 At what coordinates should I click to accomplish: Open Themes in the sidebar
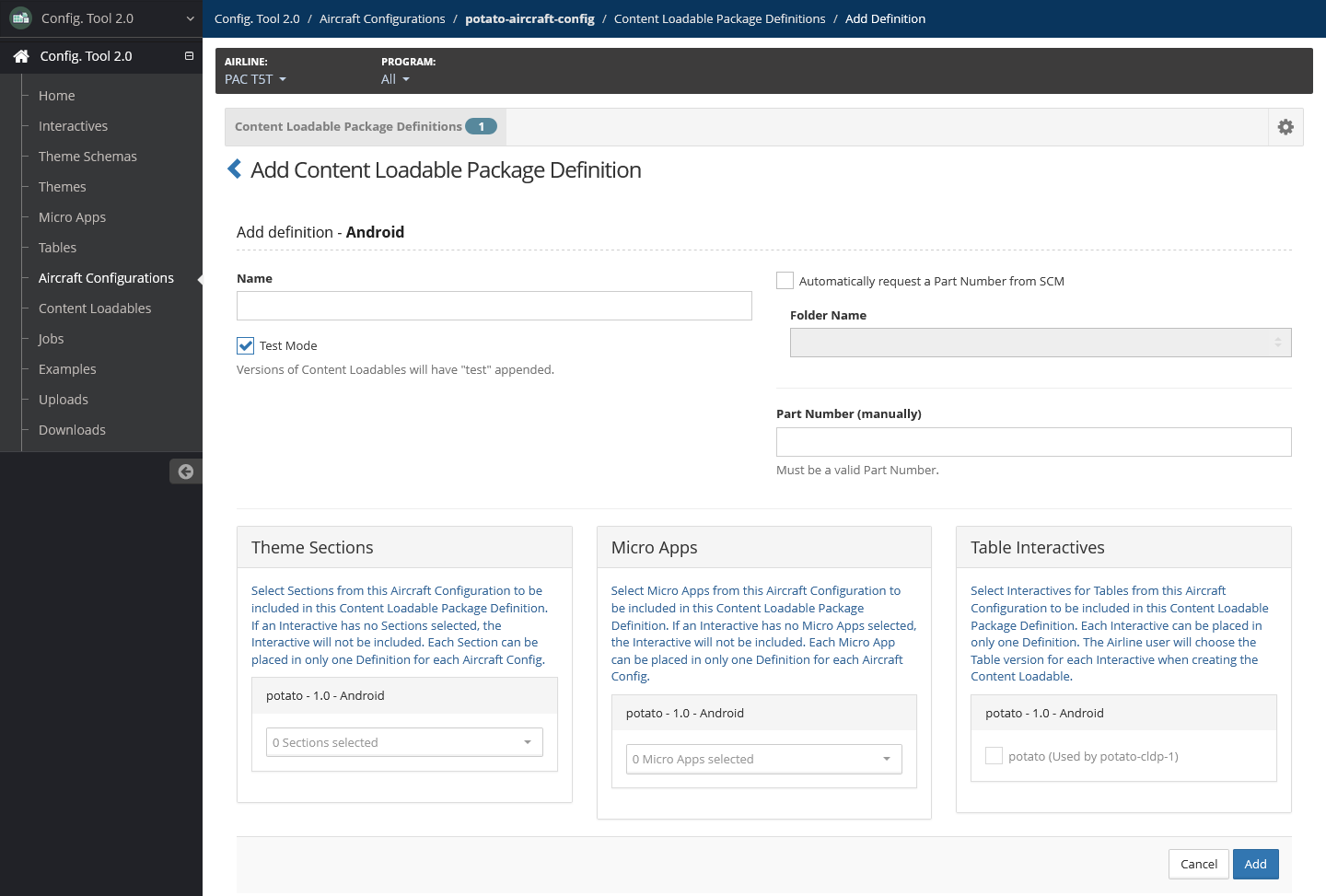(63, 187)
